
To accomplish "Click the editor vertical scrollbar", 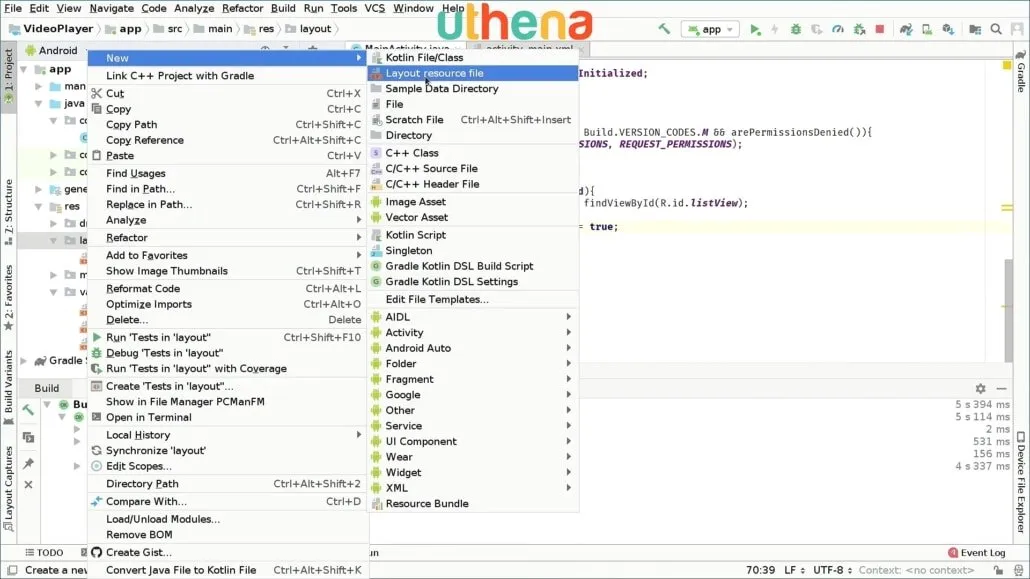I will [x=1008, y=310].
